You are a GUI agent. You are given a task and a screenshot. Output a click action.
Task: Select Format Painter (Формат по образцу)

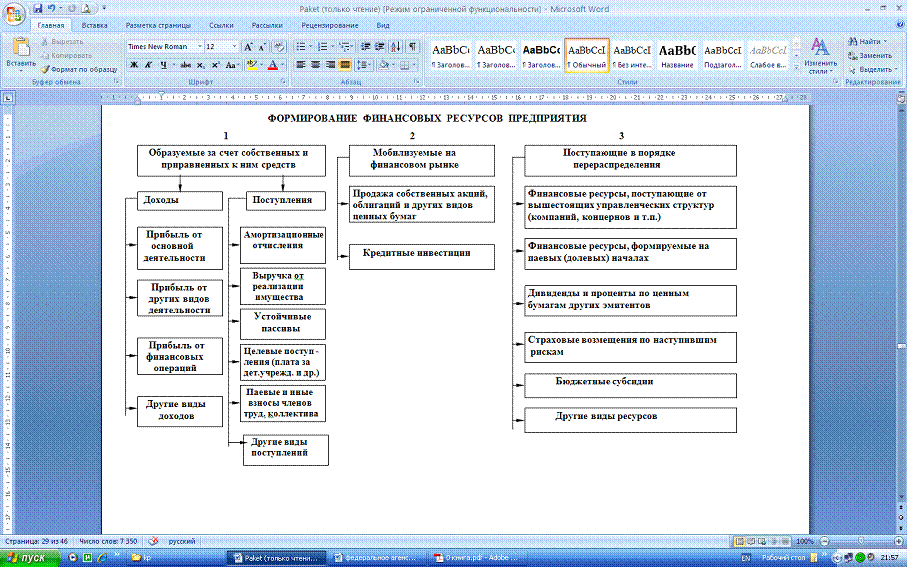(x=79, y=68)
